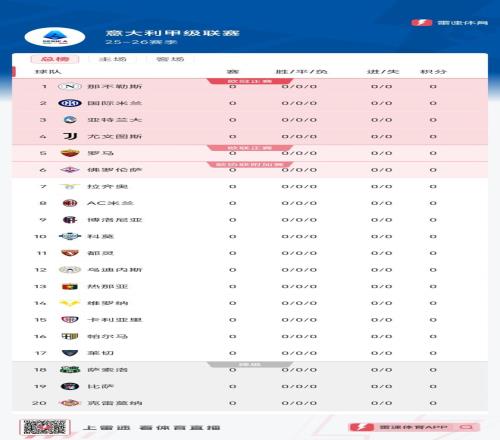Image resolution: width=500 pixels, height=440 pixels.
Task: Open the 雷速体育 logo at top right
Action: (449, 23)
